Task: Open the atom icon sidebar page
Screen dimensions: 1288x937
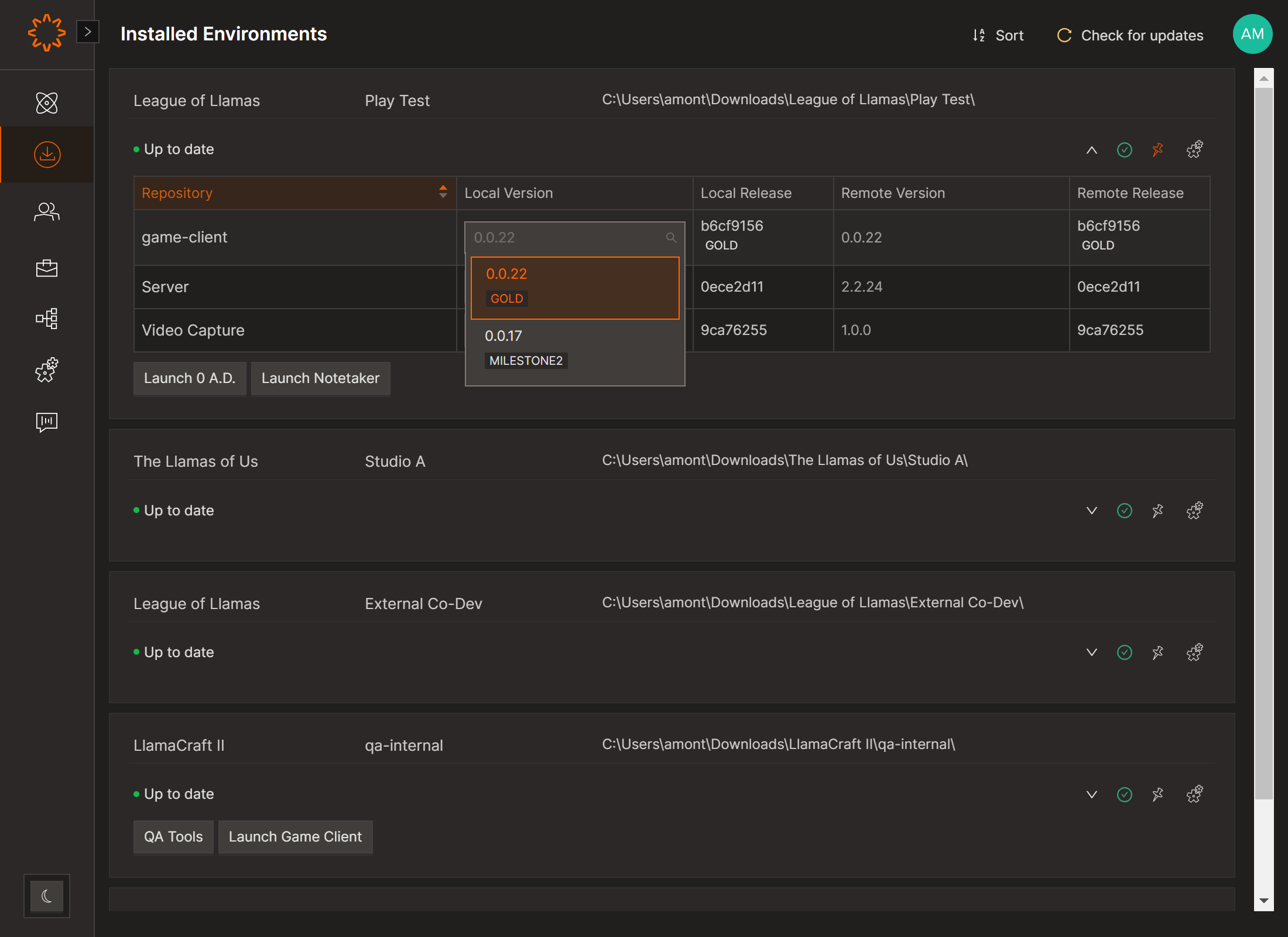Action: point(47,103)
